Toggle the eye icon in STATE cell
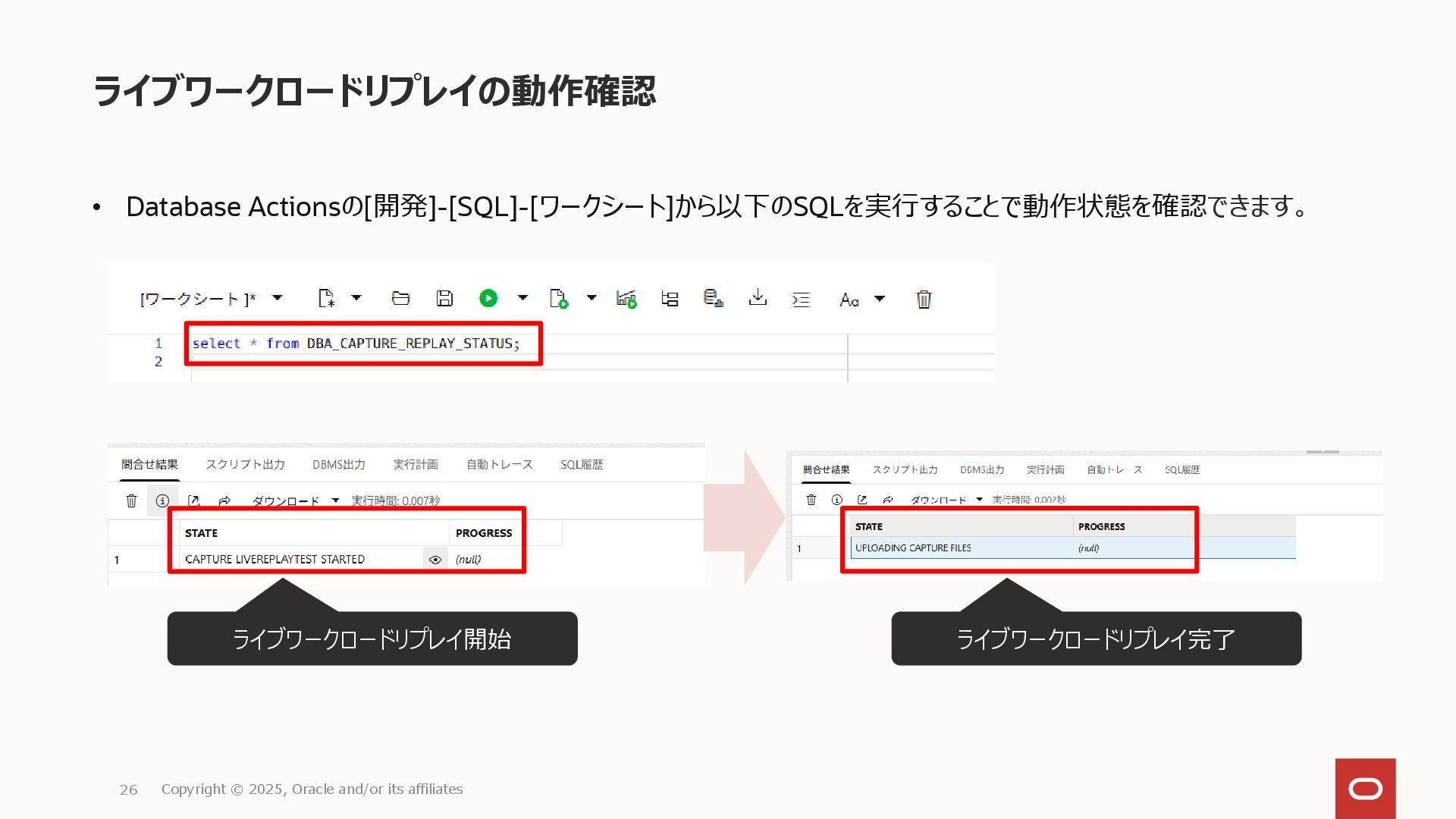The height and width of the screenshot is (819, 1456). [x=435, y=560]
